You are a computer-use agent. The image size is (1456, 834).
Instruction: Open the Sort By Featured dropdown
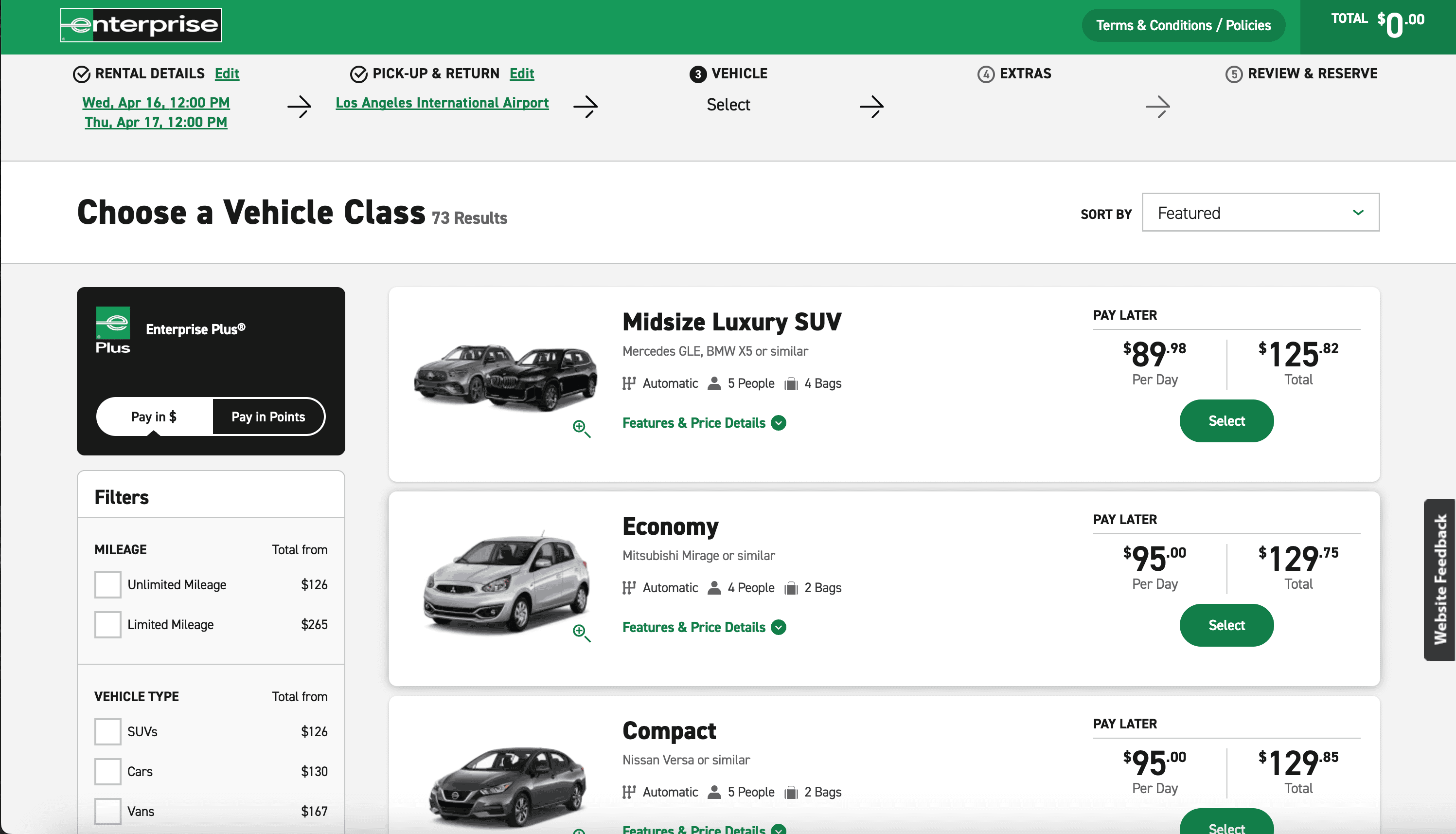1261,213
